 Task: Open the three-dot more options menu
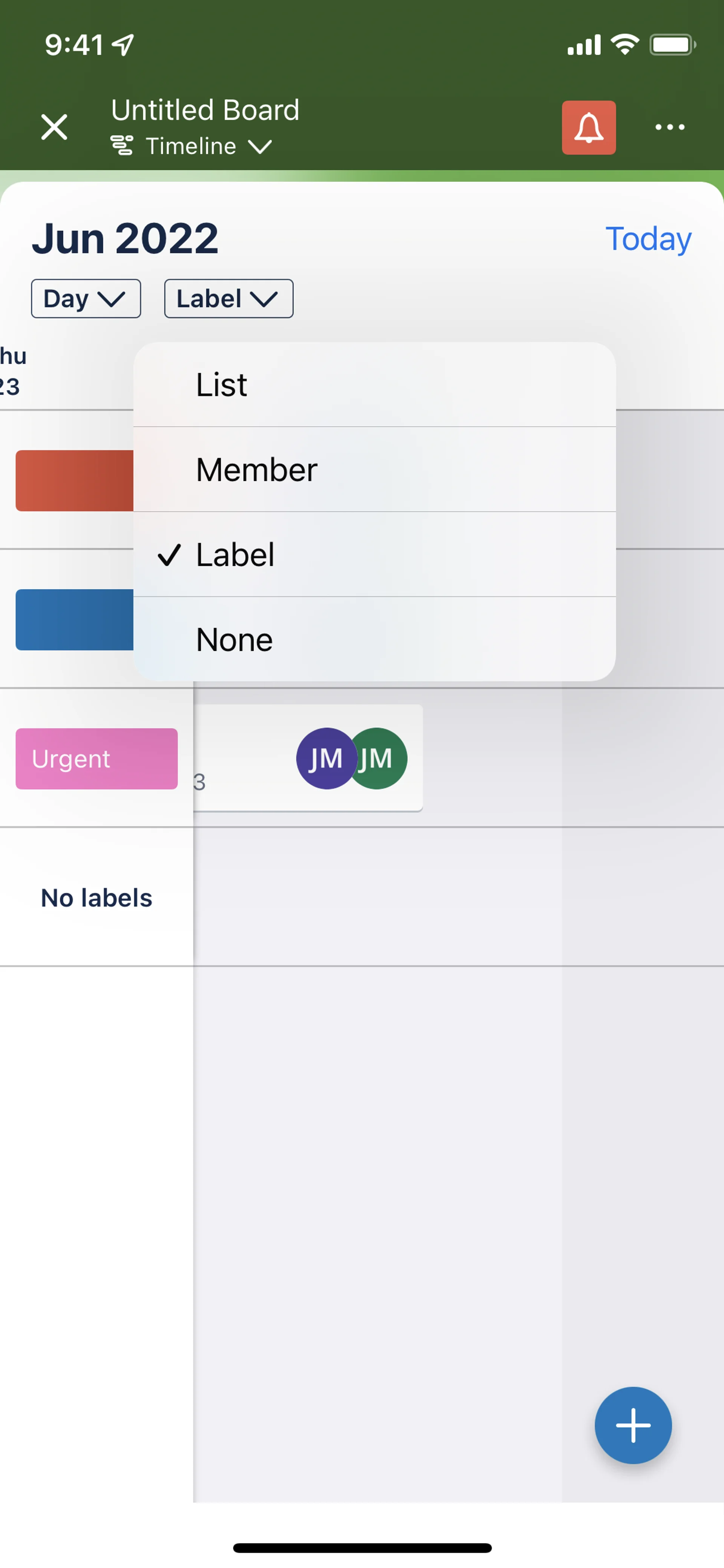coord(669,127)
